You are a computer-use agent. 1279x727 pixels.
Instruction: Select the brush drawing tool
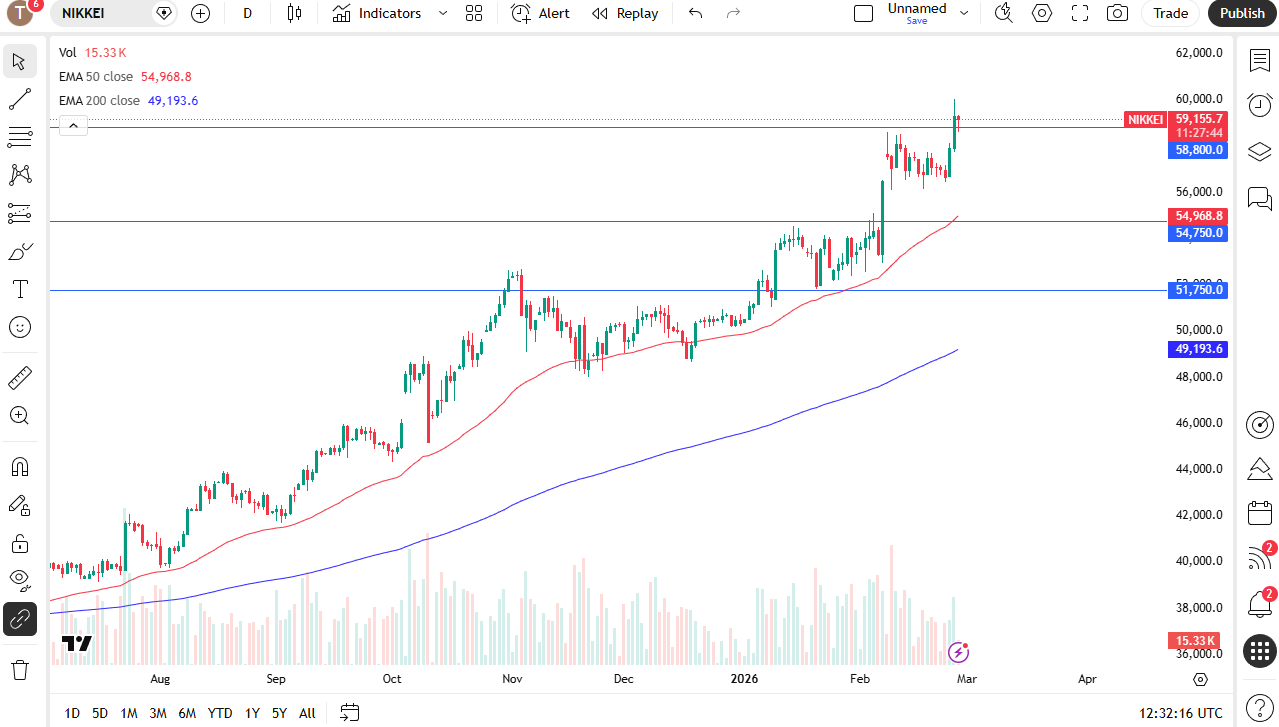click(19, 251)
